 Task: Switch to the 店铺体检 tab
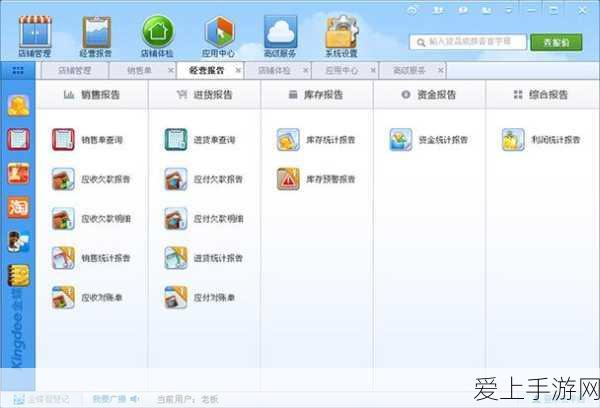pyautogui.click(x=274, y=70)
